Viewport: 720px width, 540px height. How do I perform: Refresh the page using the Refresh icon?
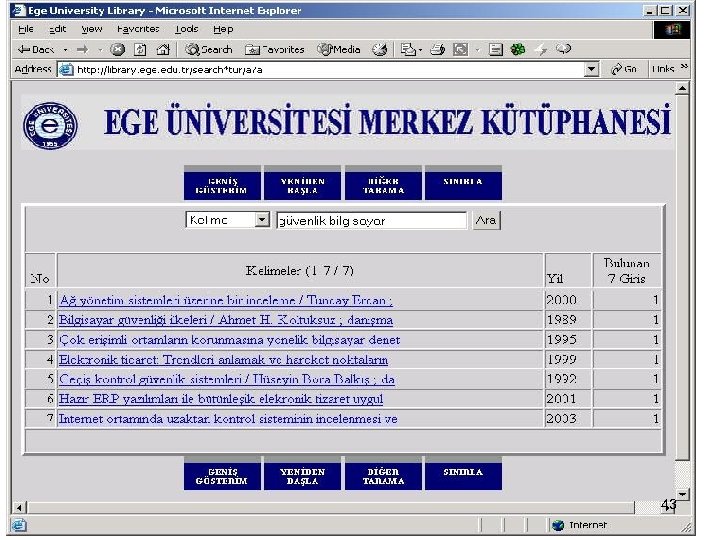[140, 49]
